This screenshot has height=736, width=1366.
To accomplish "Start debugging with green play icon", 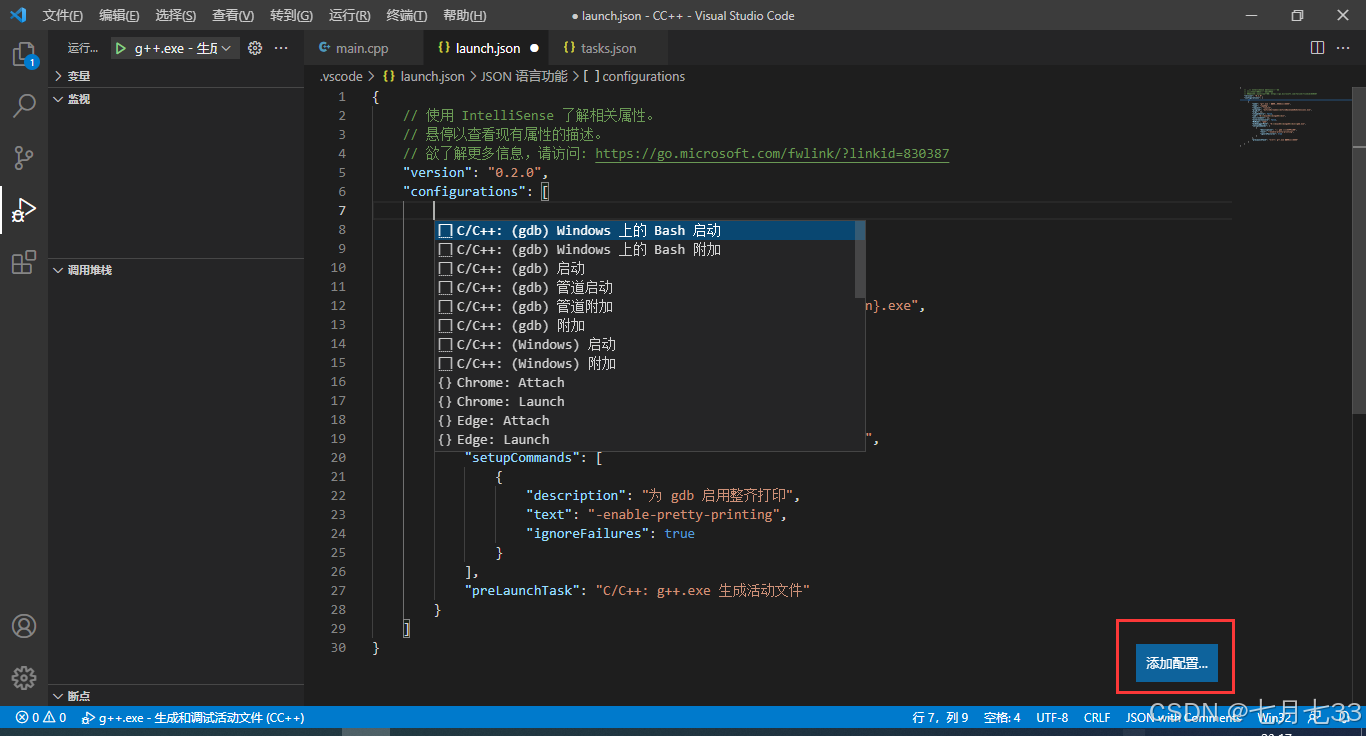I will click(x=121, y=48).
